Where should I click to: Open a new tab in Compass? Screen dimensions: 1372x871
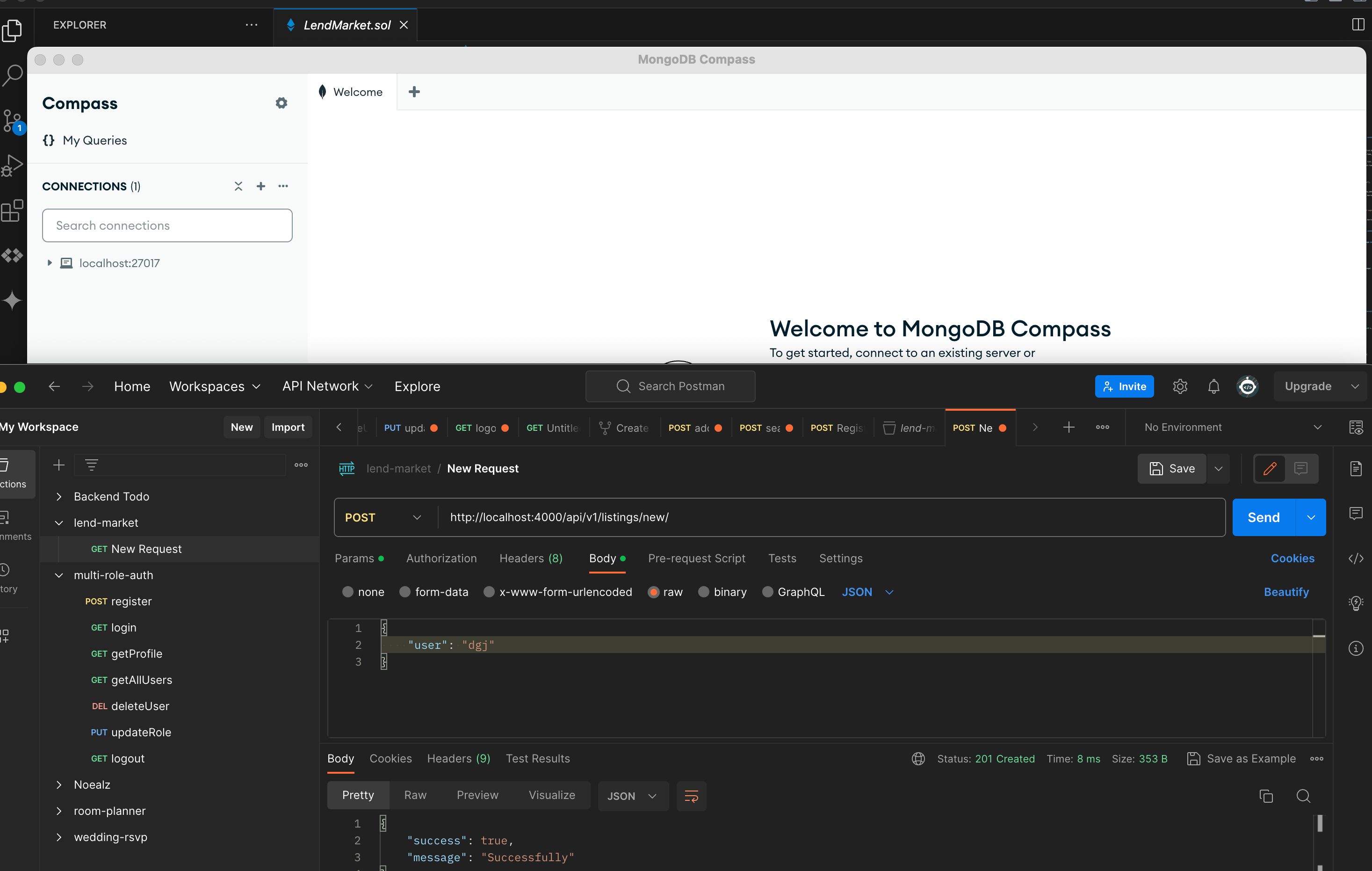click(x=414, y=92)
